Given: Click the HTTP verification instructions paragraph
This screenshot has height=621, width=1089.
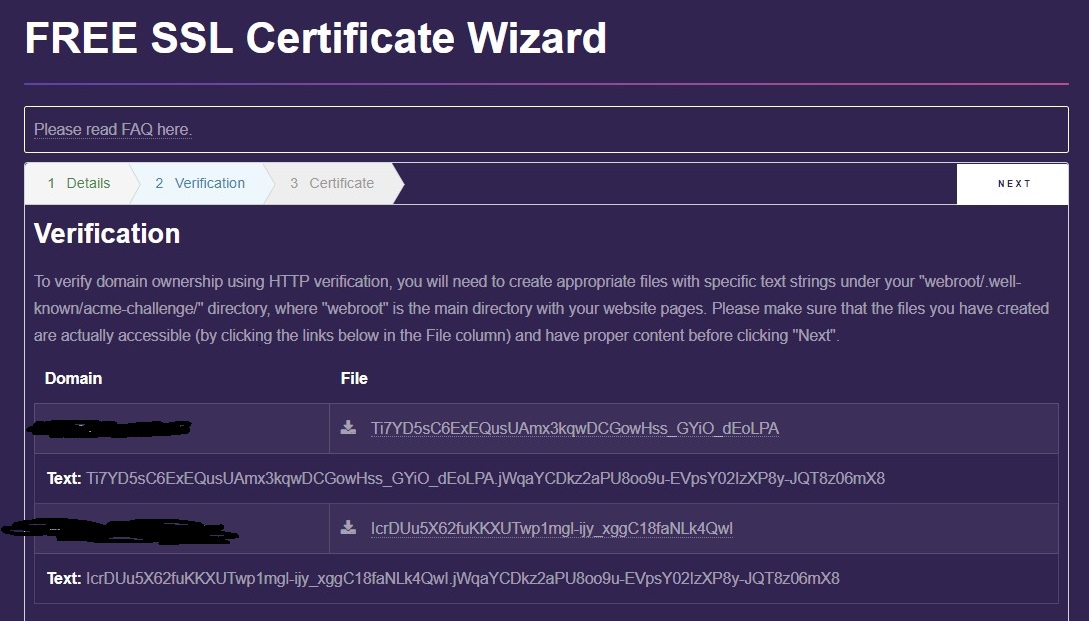Looking at the screenshot, I should point(540,308).
